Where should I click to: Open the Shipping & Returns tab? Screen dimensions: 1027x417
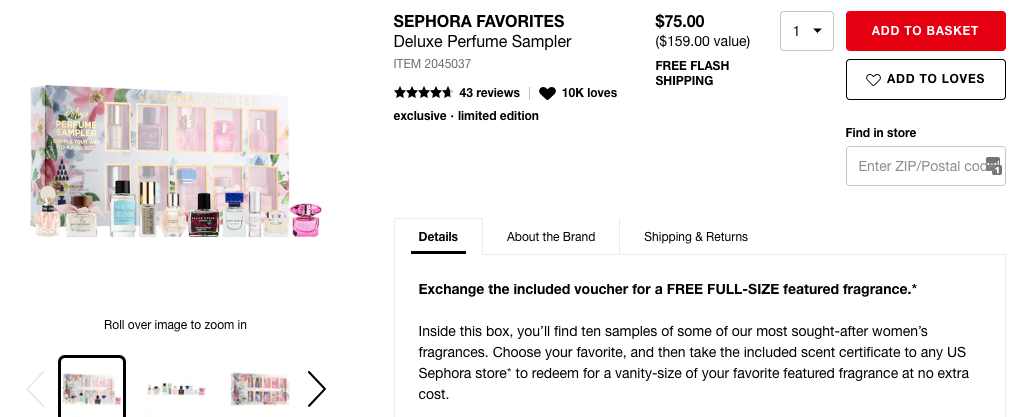(x=696, y=237)
